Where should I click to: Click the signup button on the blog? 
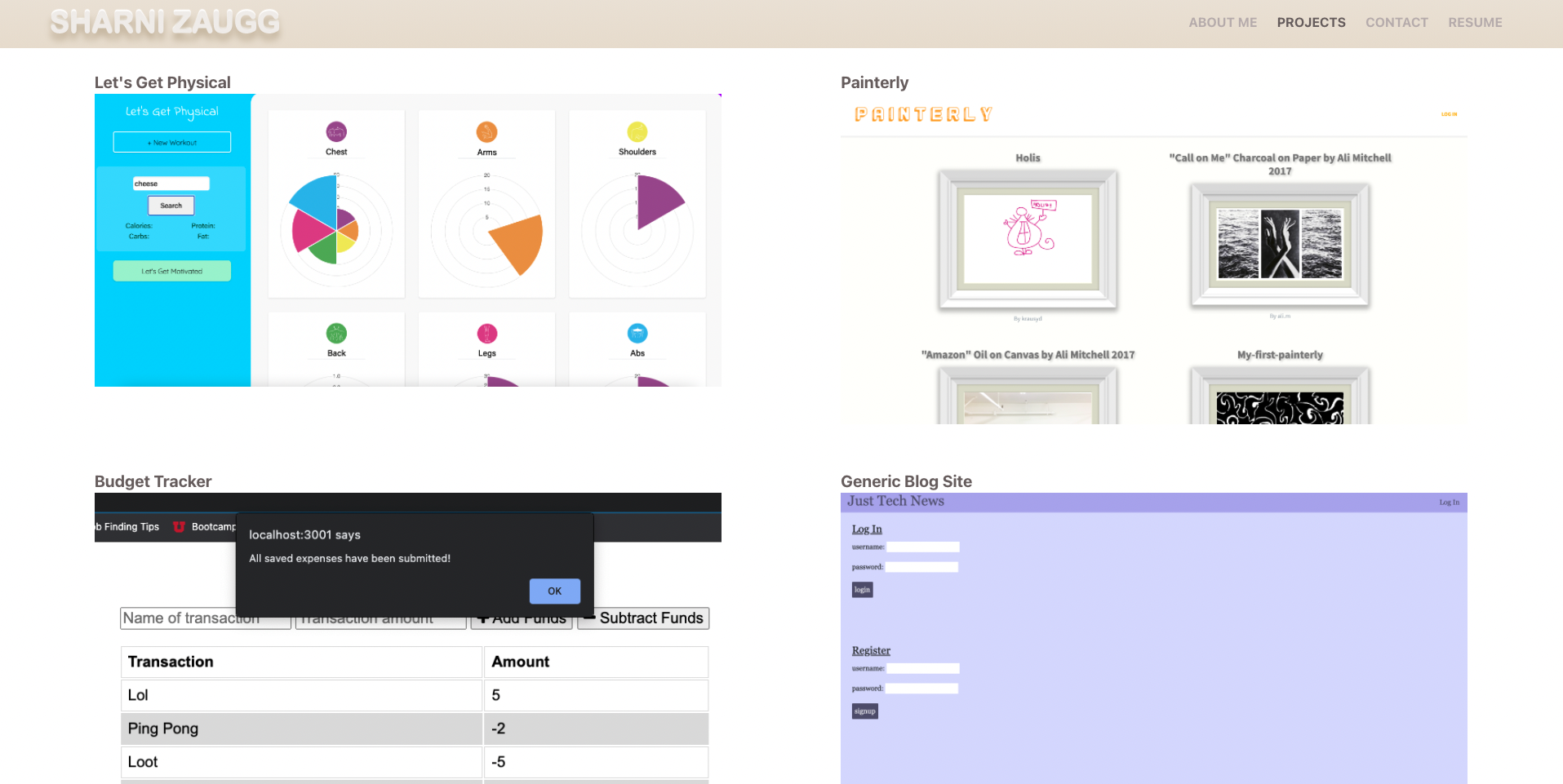[x=864, y=711]
